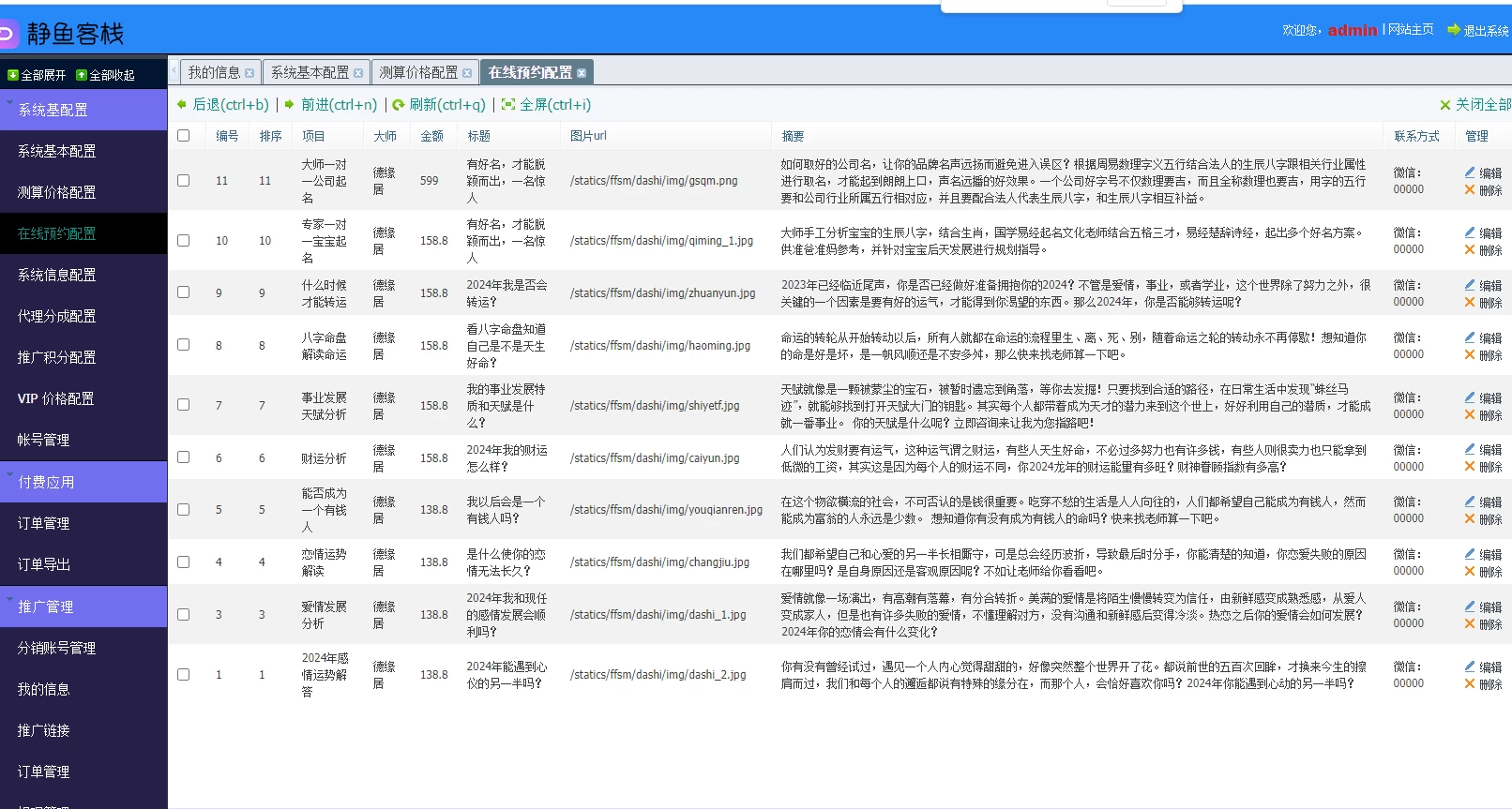Screen dimensions: 1512x809
Task: Click the 退出系统 logout icon
Action: [1454, 30]
